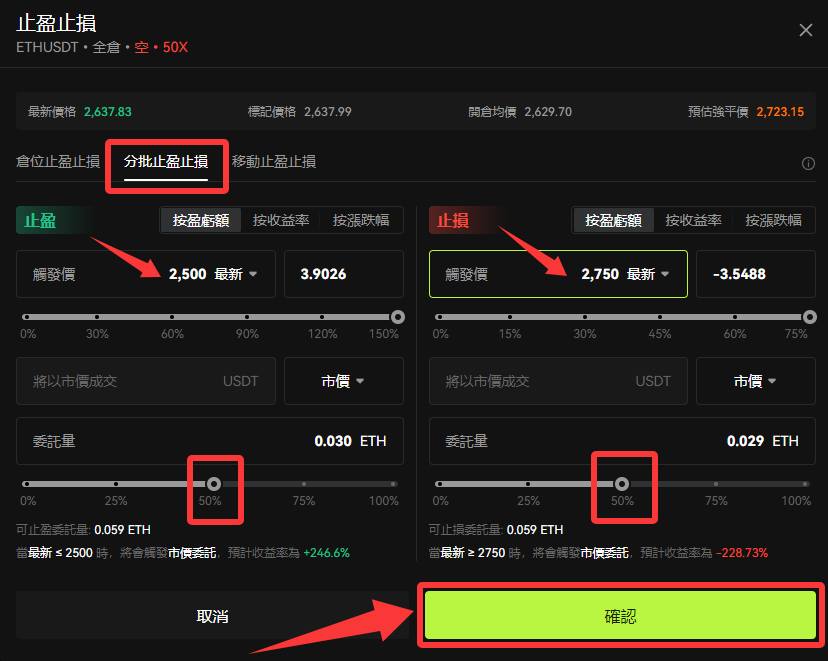Click the 確認 confirm button
The width and height of the screenshot is (828, 661).
point(620,615)
